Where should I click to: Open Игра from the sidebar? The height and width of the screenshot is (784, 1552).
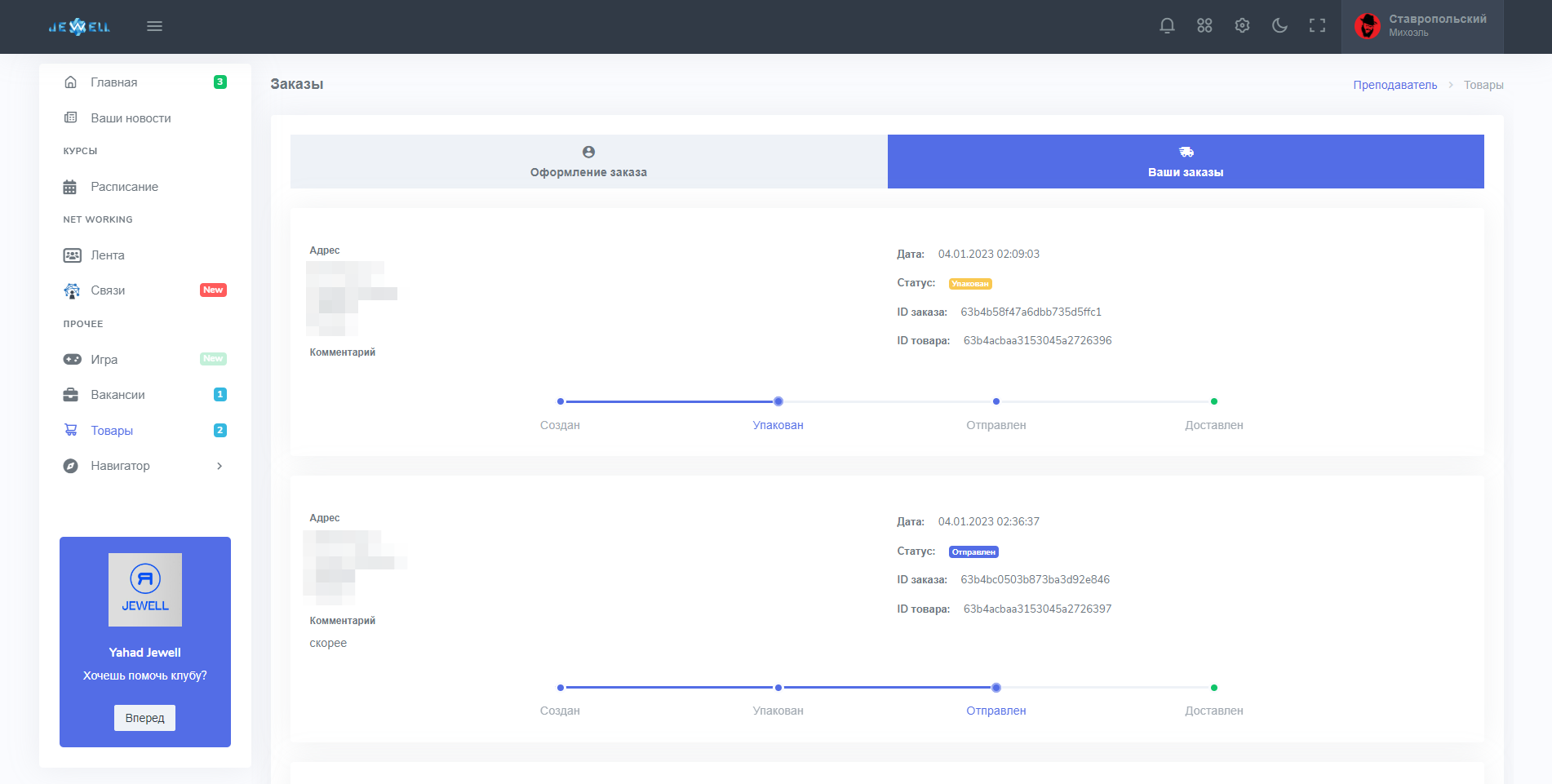coord(104,360)
